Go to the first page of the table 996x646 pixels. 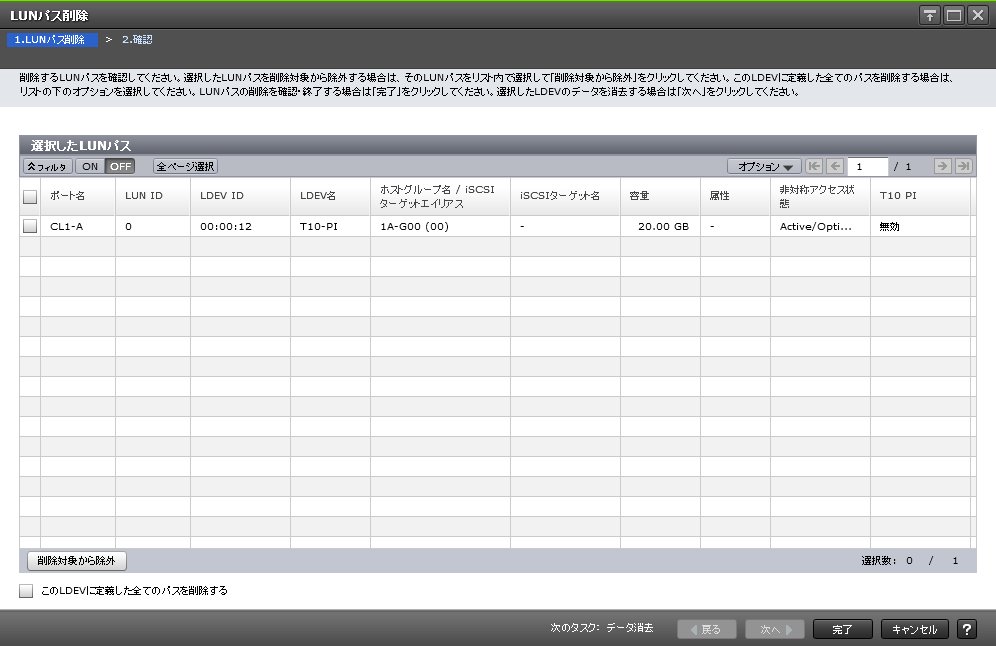[x=814, y=166]
